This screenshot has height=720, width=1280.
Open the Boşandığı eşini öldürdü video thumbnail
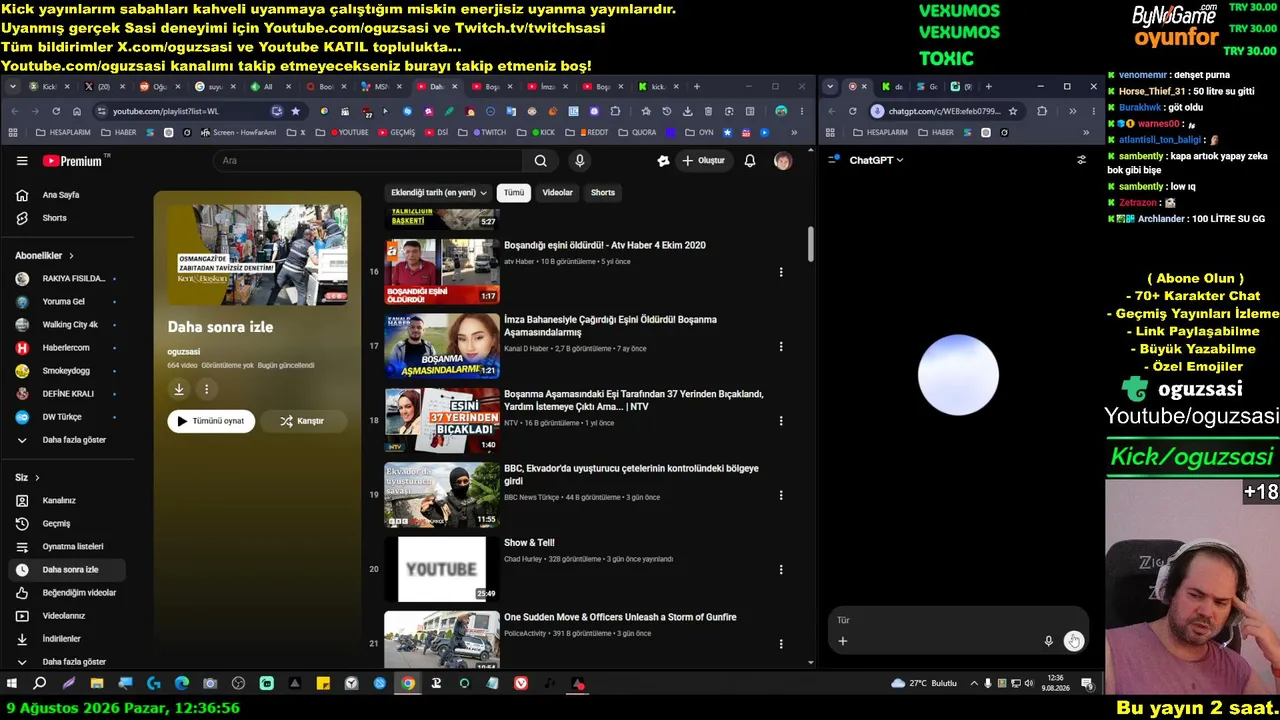coord(442,271)
